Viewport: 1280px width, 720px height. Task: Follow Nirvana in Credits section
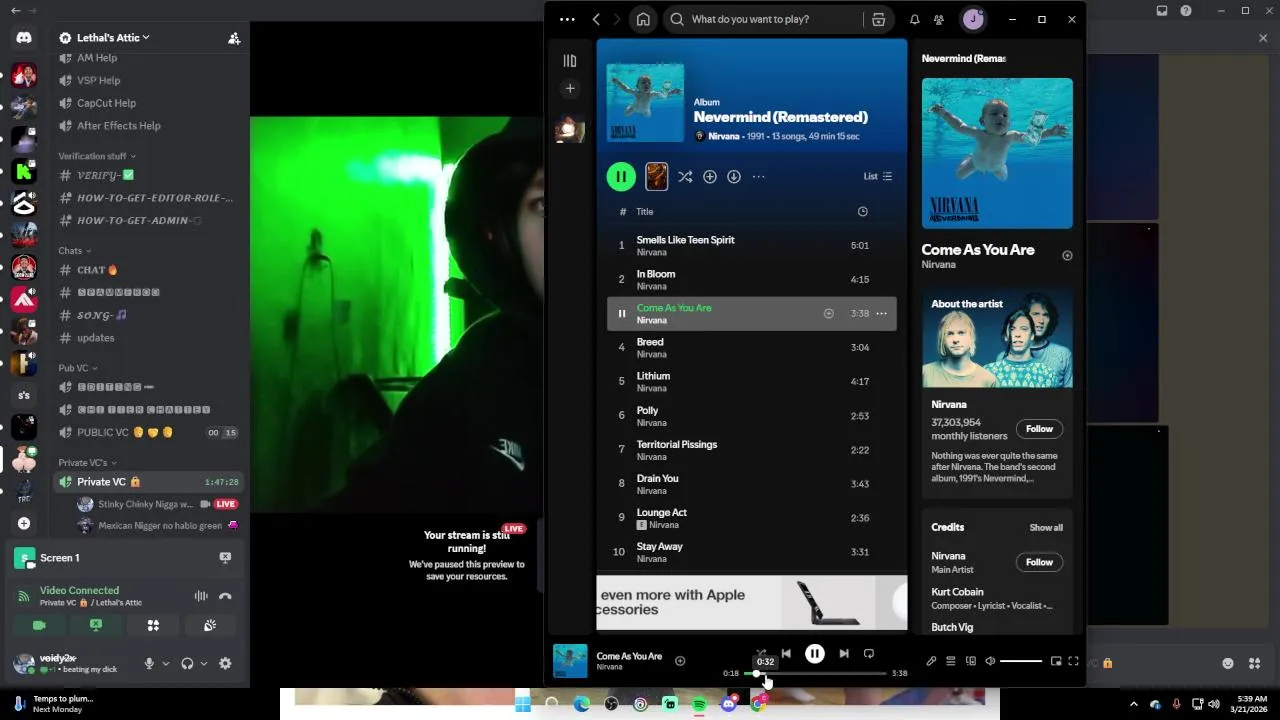pos(1039,562)
